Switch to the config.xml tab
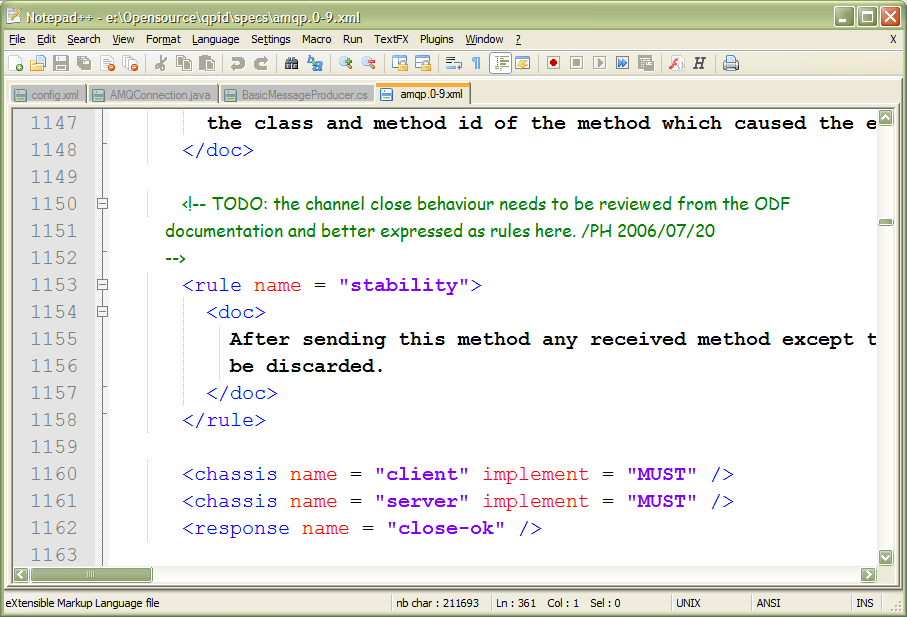This screenshot has height=617, width=907. tap(47, 94)
